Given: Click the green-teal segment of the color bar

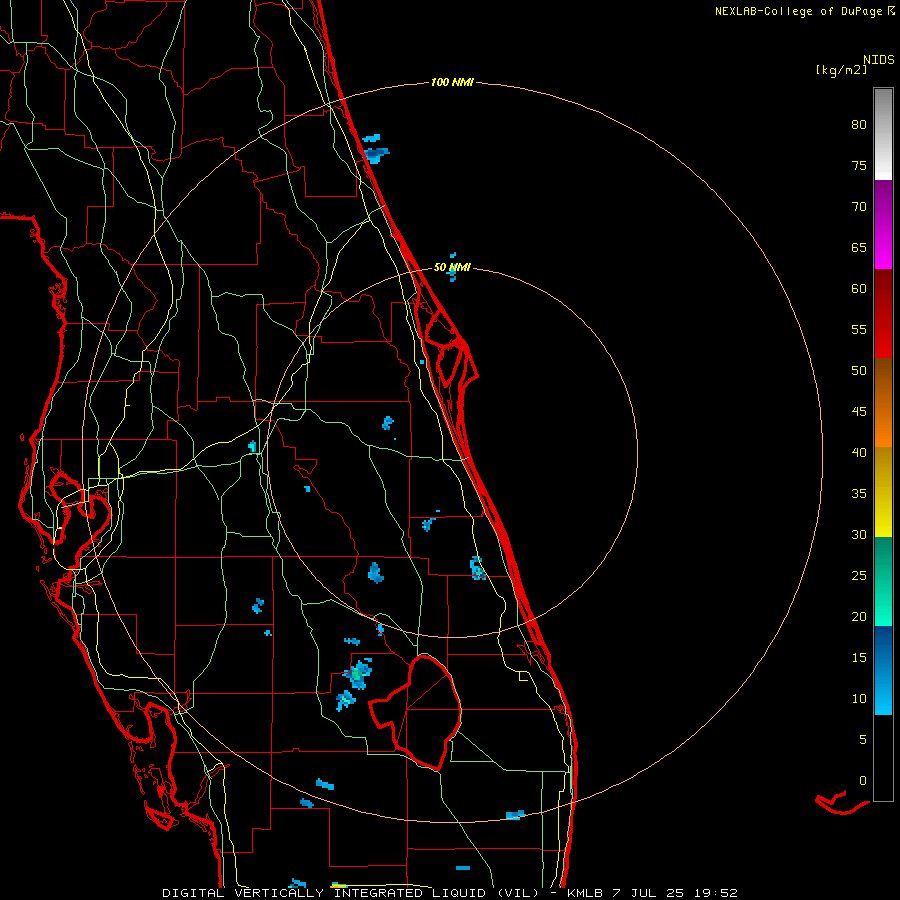Looking at the screenshot, I should (883, 581).
